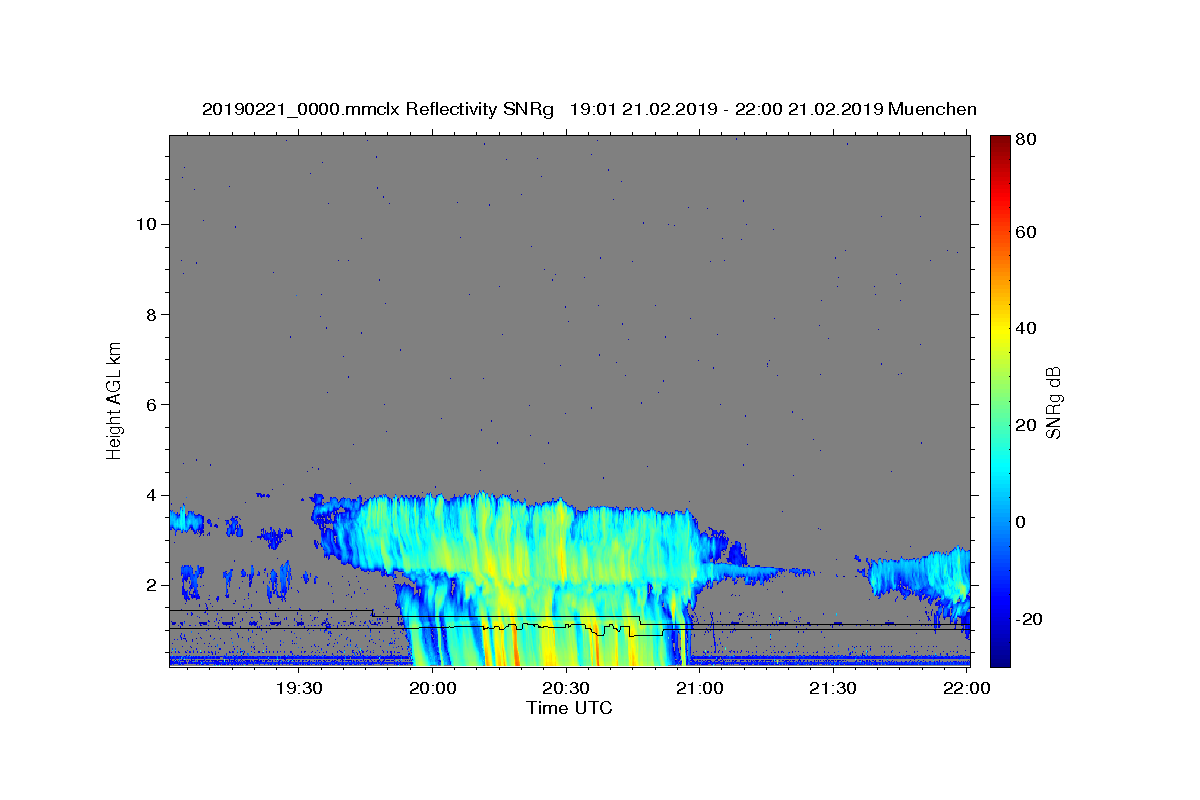The image size is (1200, 800).
Task: Click the height tick label 10
Action: pyautogui.click(x=145, y=224)
